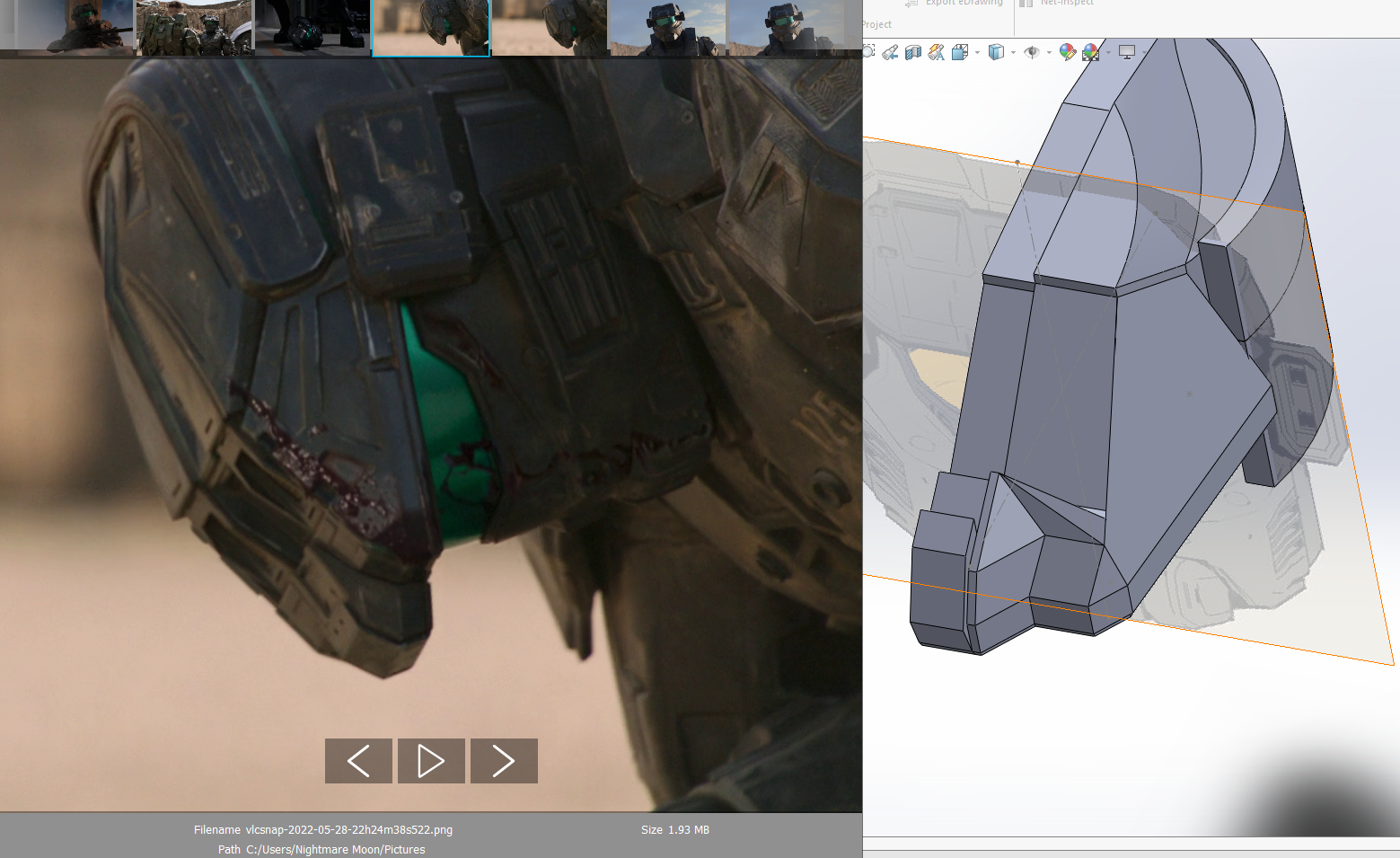The width and height of the screenshot is (1400, 858).
Task: Select the sixth thumbnail, soldier against blue sky
Action: pyautogui.click(x=668, y=27)
